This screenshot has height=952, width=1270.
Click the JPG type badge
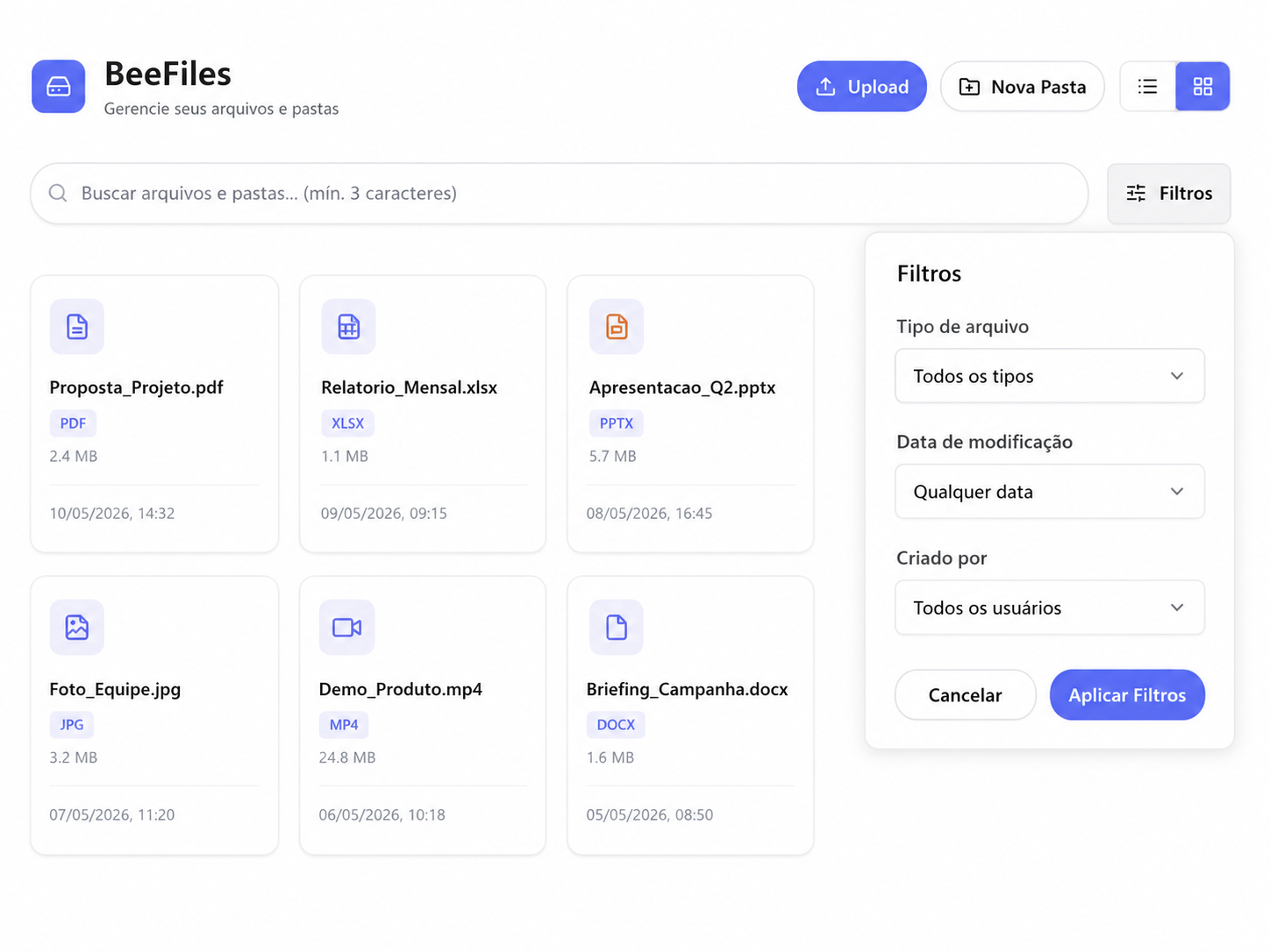coord(72,725)
